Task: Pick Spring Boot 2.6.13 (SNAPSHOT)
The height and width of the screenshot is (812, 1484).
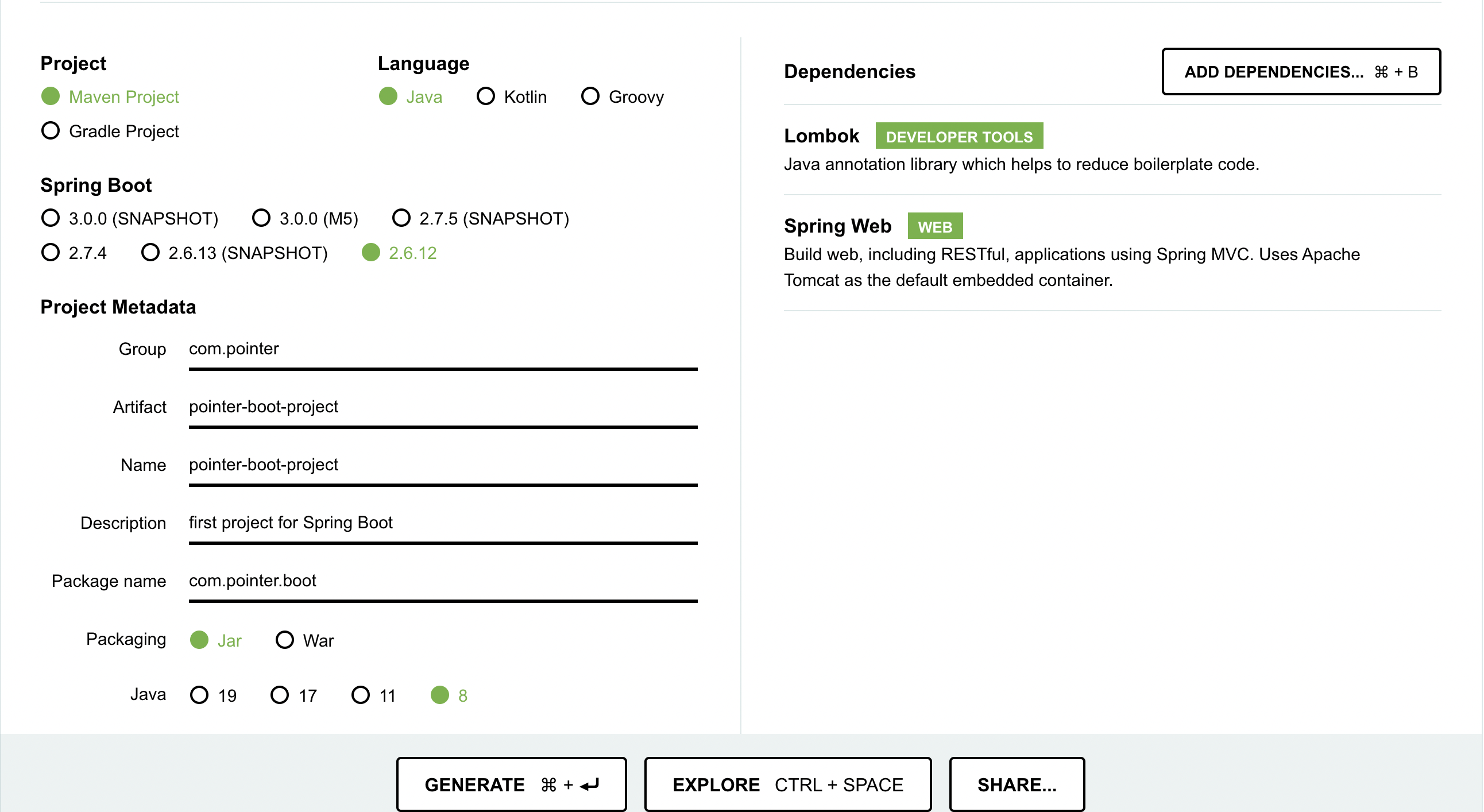Action: [150, 252]
